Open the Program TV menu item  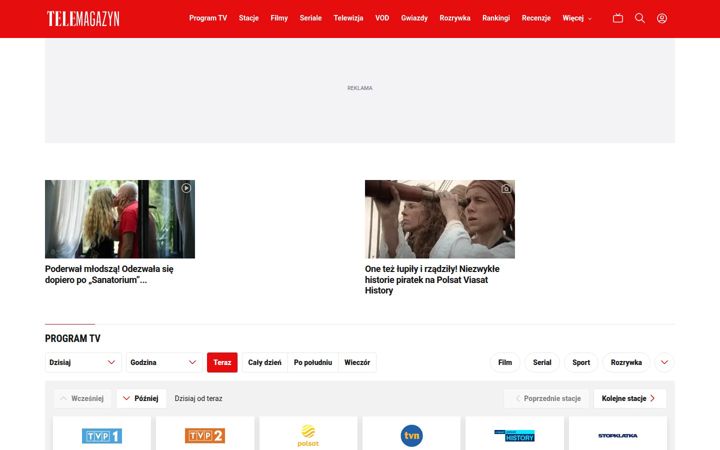pyautogui.click(x=208, y=18)
